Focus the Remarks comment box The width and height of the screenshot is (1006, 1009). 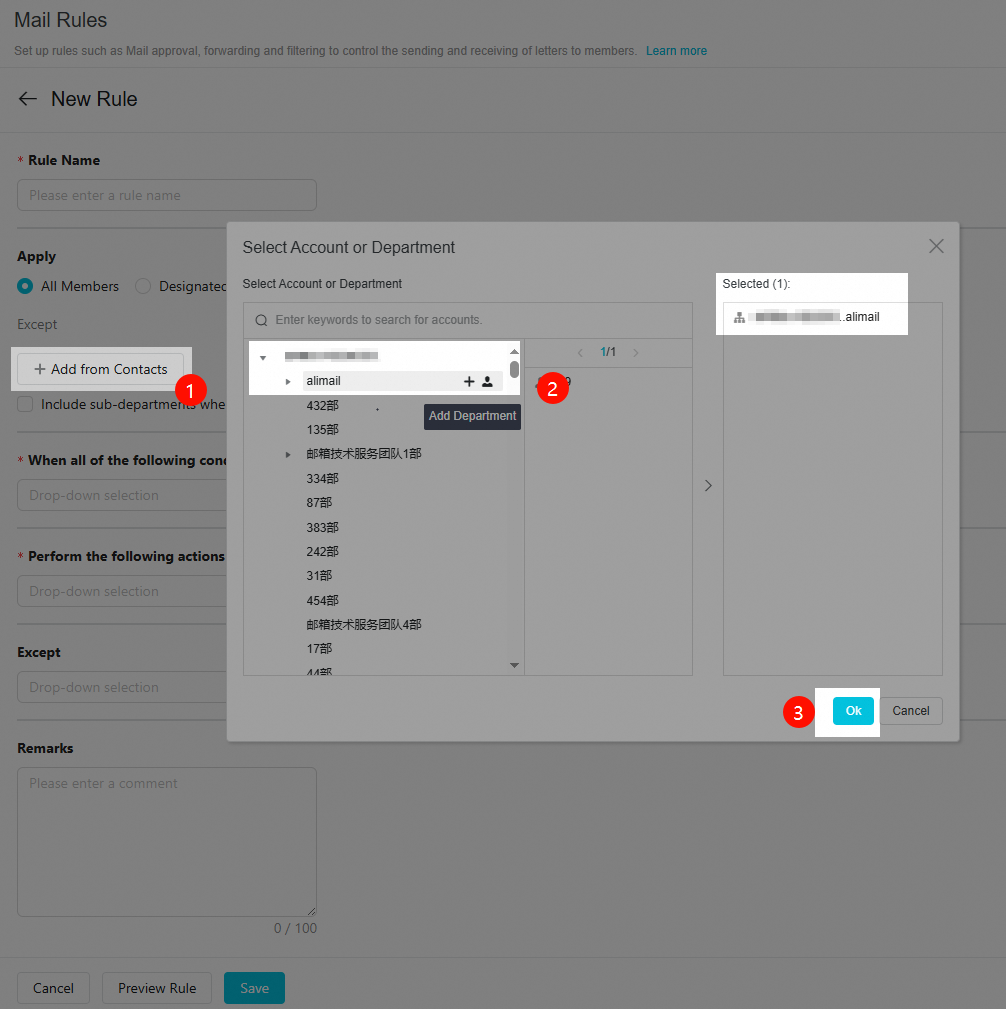click(x=167, y=842)
